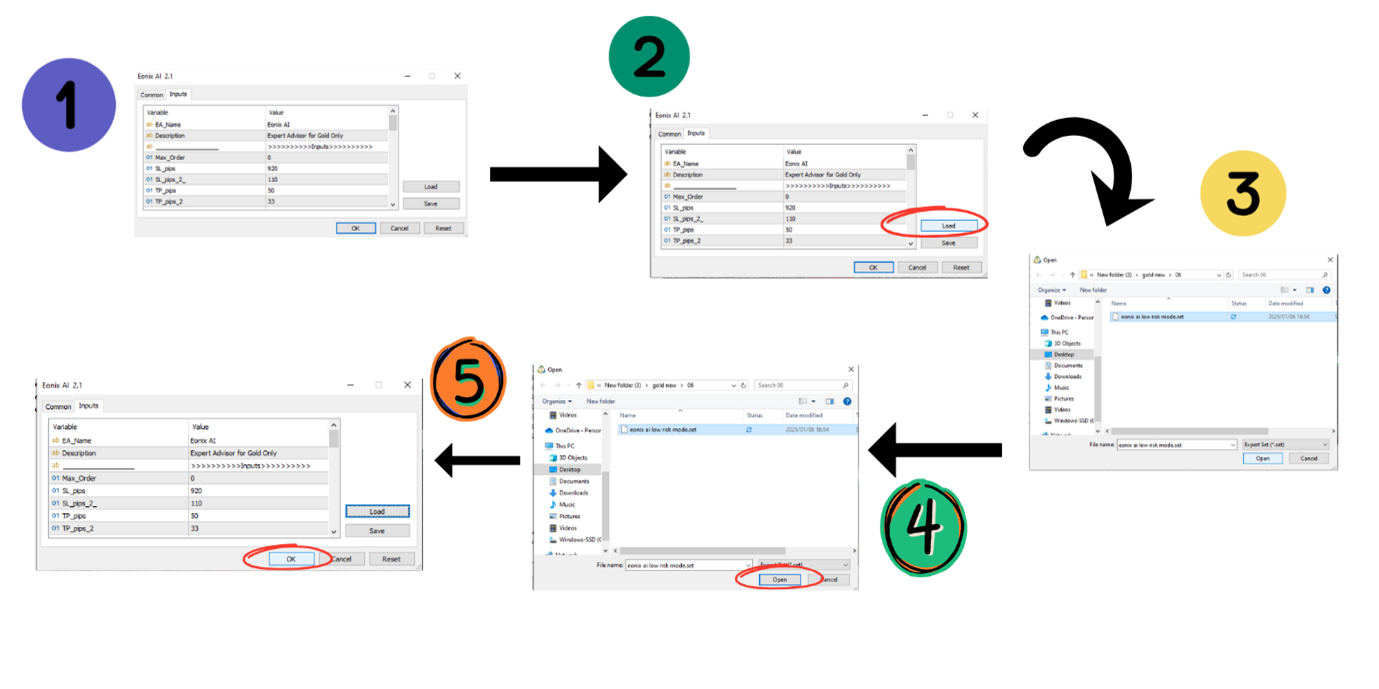Click the TP_pips_2 value 33 in step 5
1379x689 pixels.
point(194,528)
